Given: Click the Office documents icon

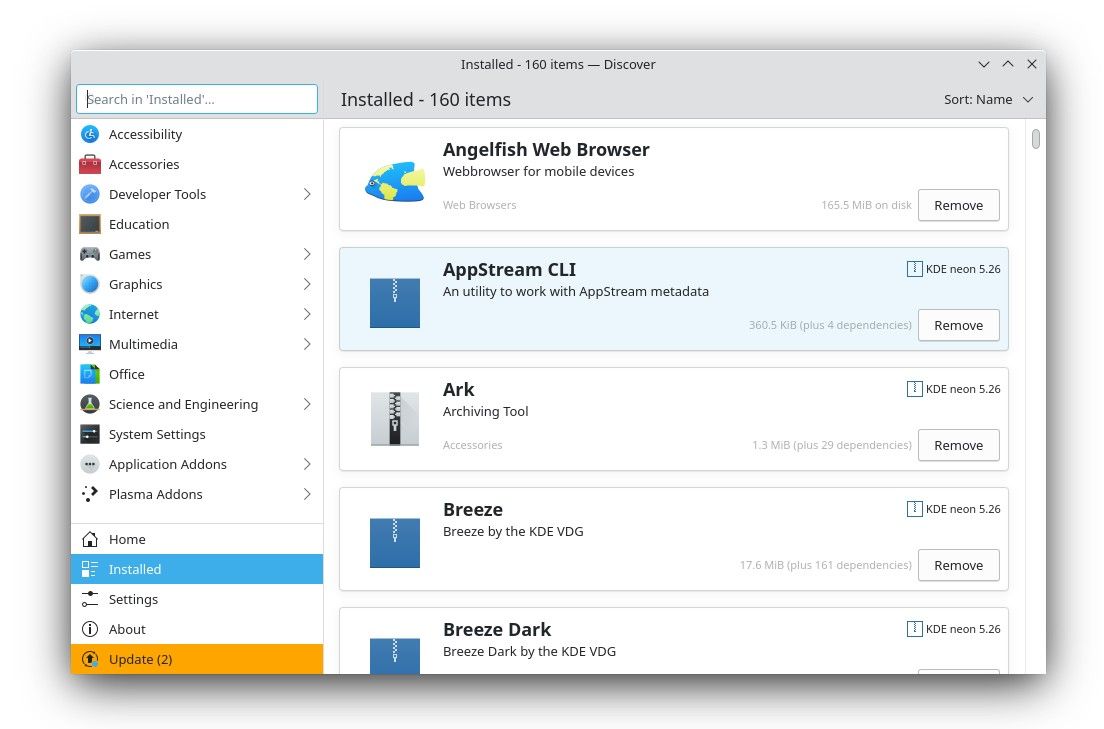Looking at the screenshot, I should (x=89, y=374).
